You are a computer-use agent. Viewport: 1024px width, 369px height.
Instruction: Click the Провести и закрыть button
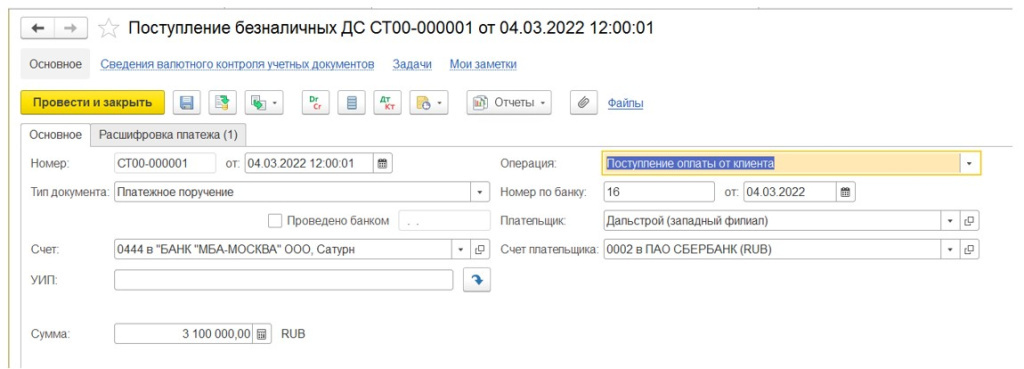[93, 103]
